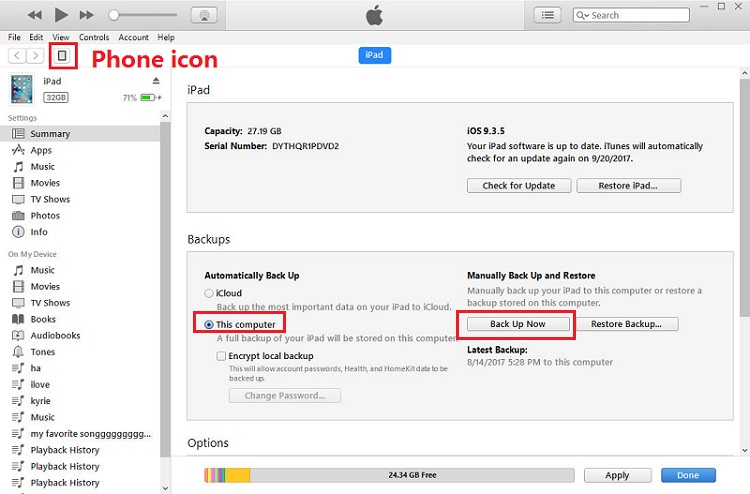Click the volume slider knob

[113, 15]
